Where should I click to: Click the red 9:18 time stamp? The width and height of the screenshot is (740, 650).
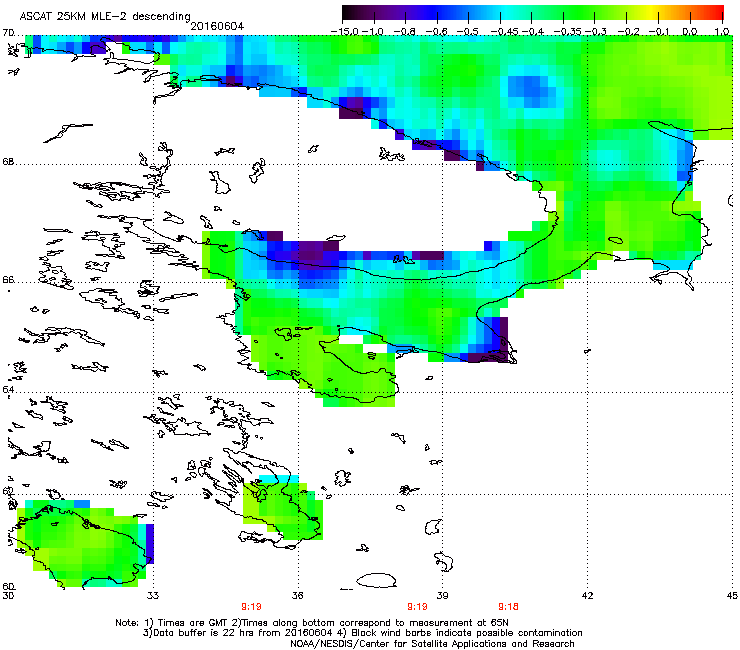pyautogui.click(x=508, y=607)
